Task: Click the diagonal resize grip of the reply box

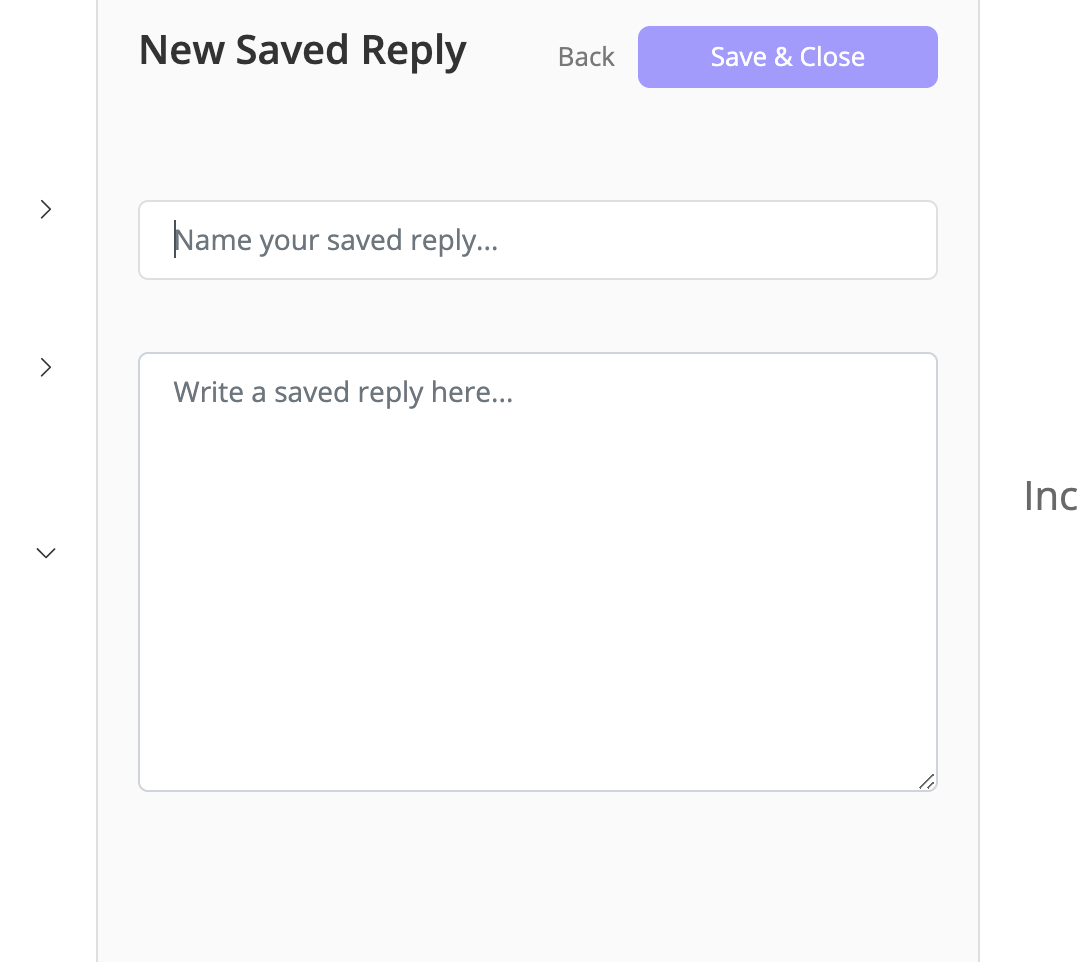Action: click(927, 781)
